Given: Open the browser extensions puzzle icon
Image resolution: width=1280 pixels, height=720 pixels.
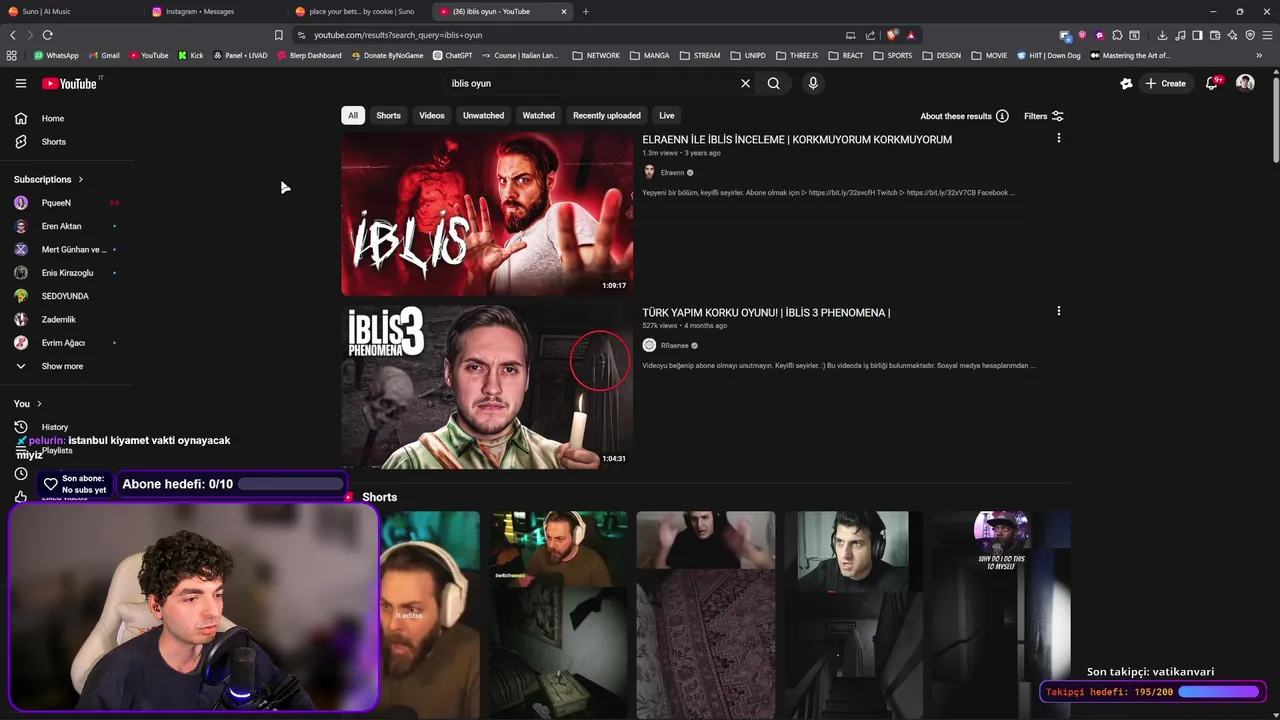Looking at the screenshot, I should [1117, 35].
